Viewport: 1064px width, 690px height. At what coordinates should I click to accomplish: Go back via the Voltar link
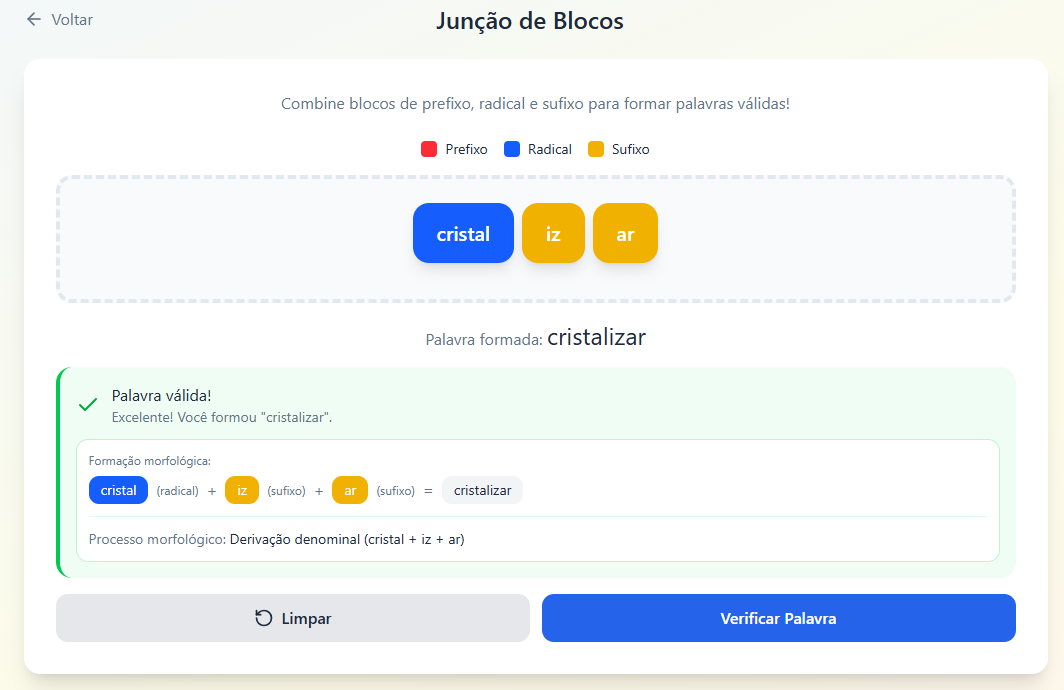point(59,20)
